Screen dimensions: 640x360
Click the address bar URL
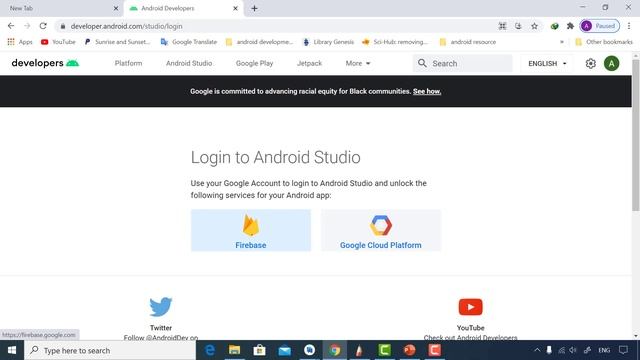point(127,26)
